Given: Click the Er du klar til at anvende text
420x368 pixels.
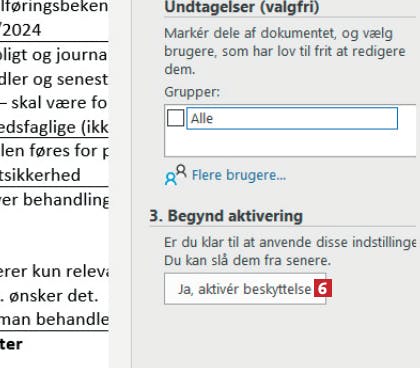Looking at the screenshot, I should click(290, 242).
